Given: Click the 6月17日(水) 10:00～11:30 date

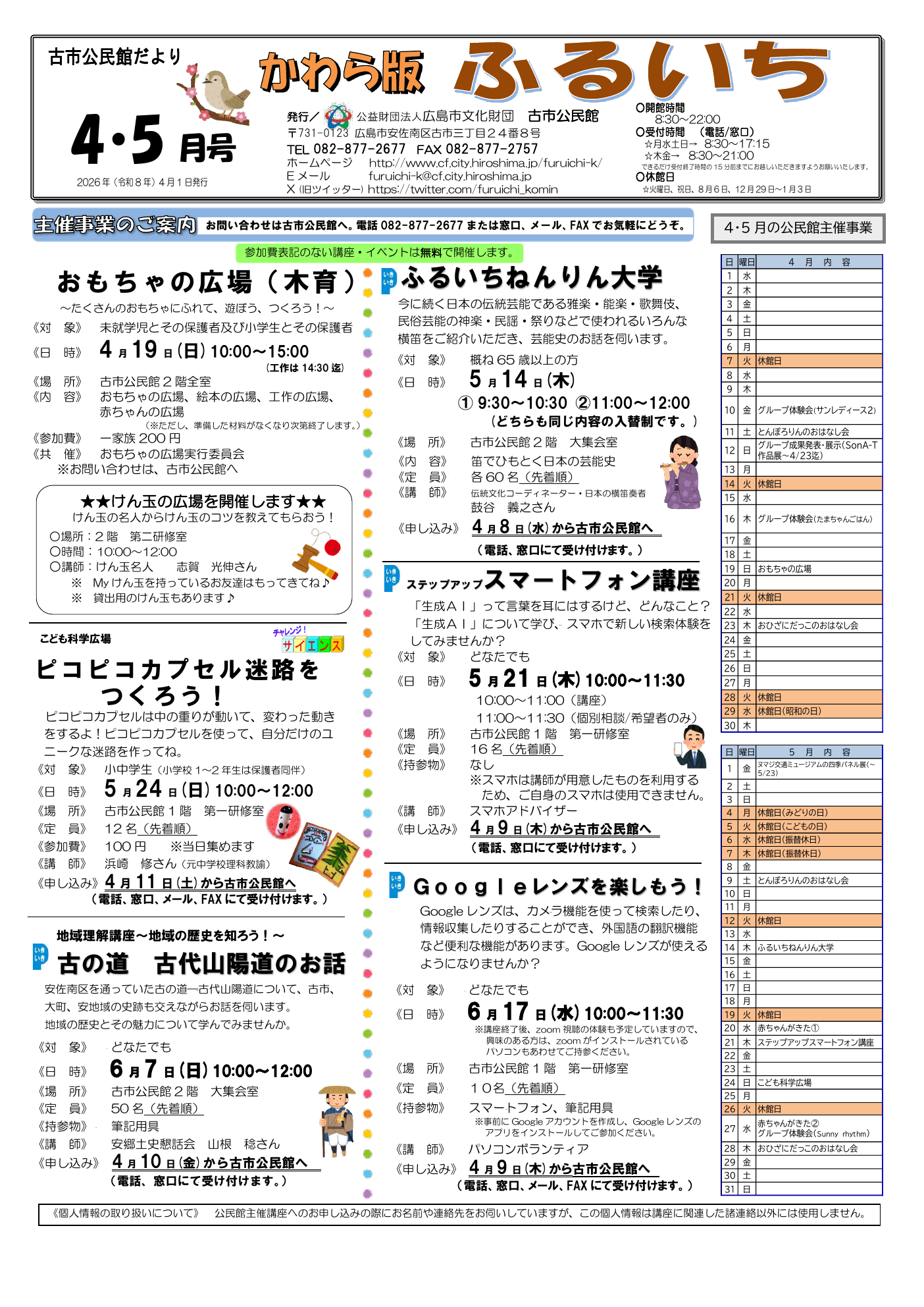Looking at the screenshot, I should pyautogui.click(x=576, y=1012).
